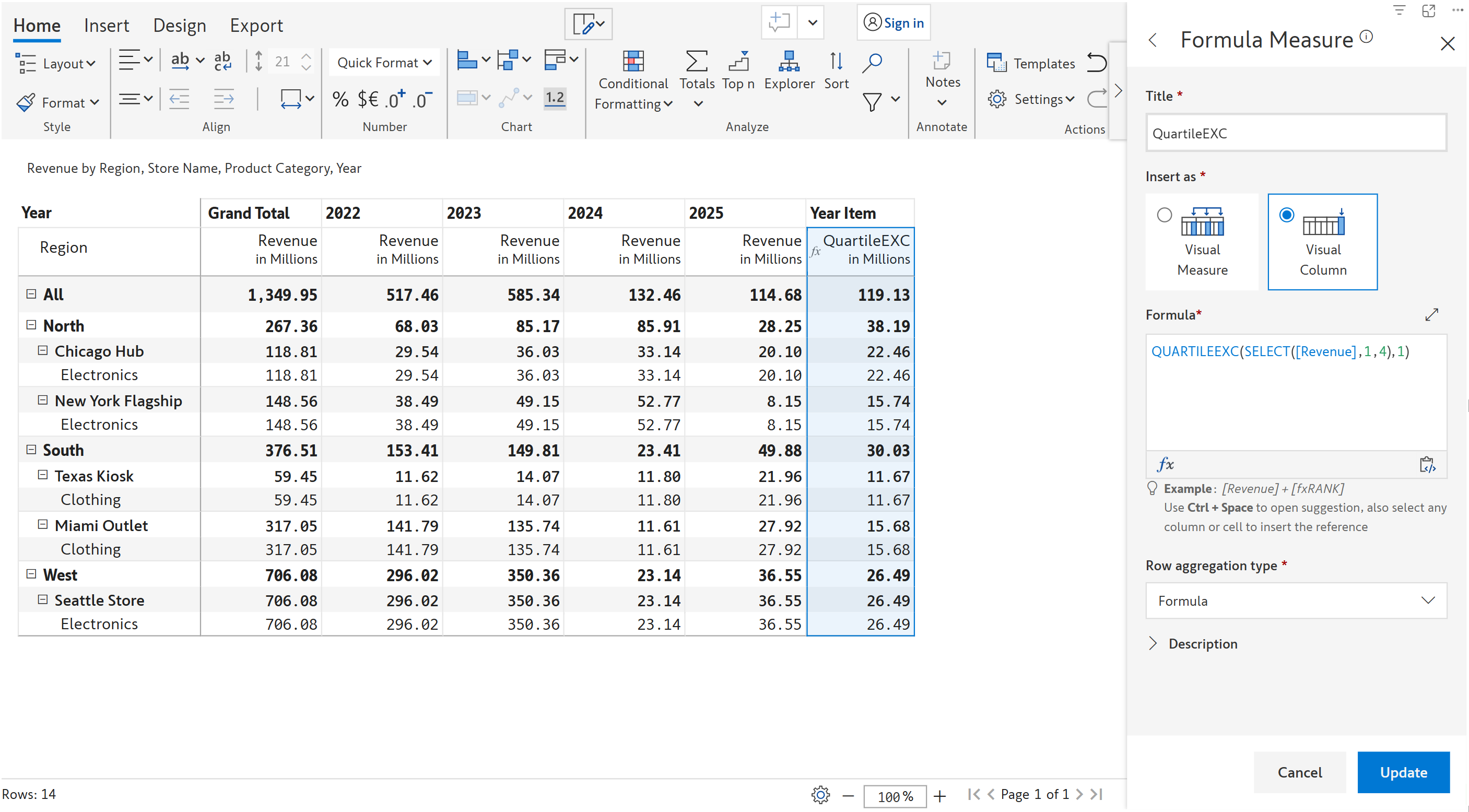Select Visual Measure radio option
Image resolution: width=1469 pixels, height=812 pixels.
(x=1164, y=215)
